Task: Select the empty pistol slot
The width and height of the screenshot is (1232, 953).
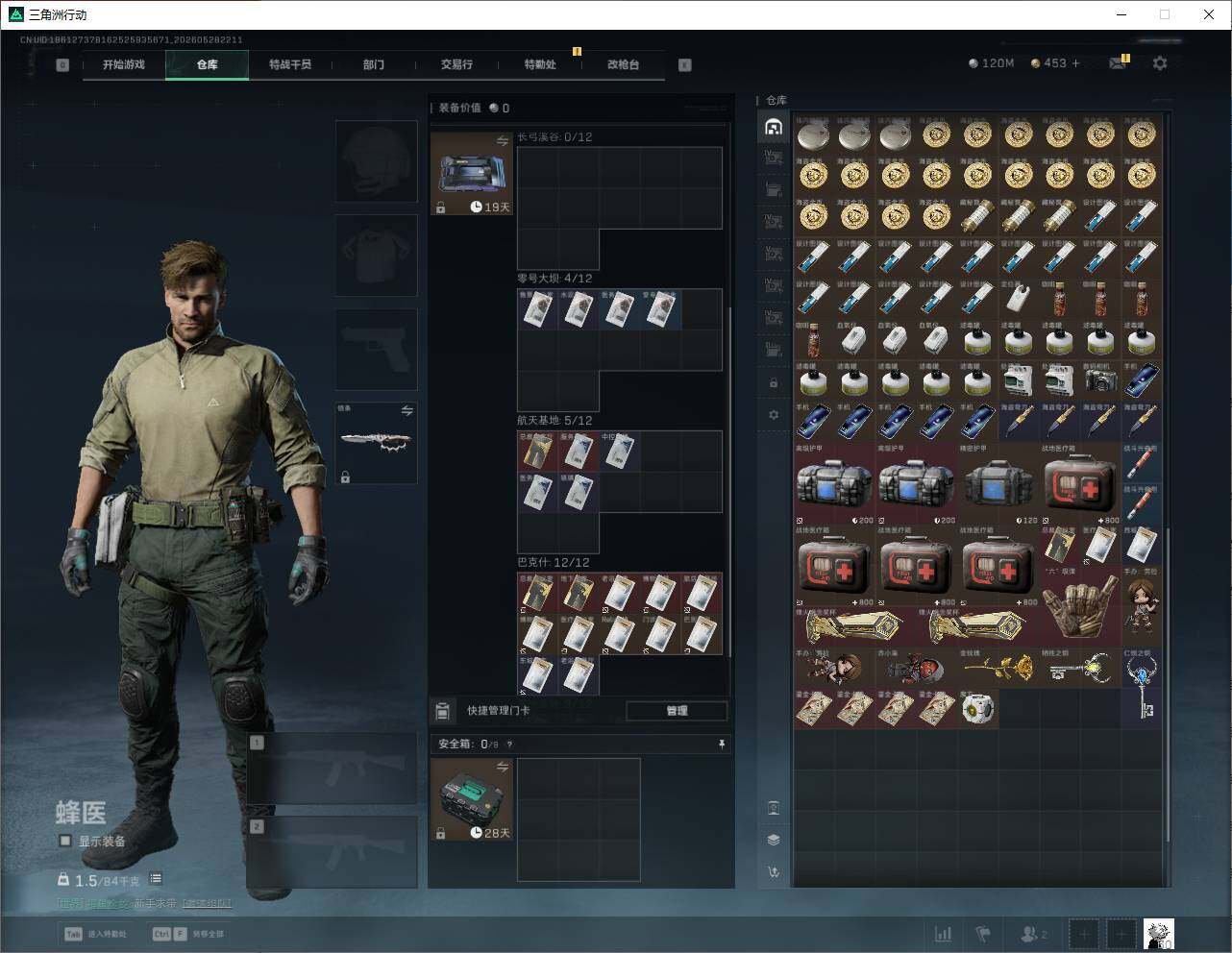Action: click(x=377, y=350)
